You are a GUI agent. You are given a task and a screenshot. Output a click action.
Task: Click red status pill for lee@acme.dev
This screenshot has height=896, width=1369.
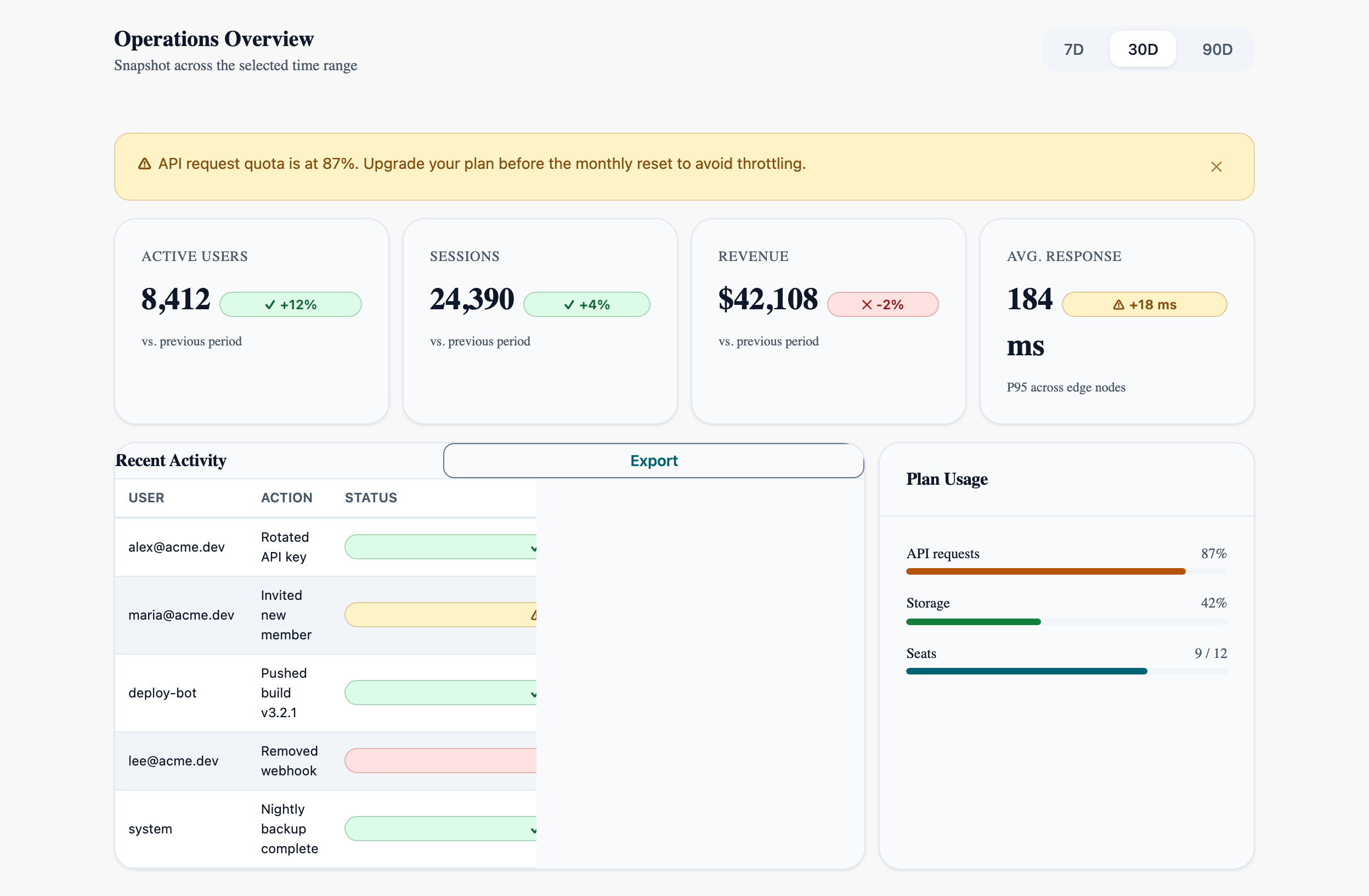point(440,760)
